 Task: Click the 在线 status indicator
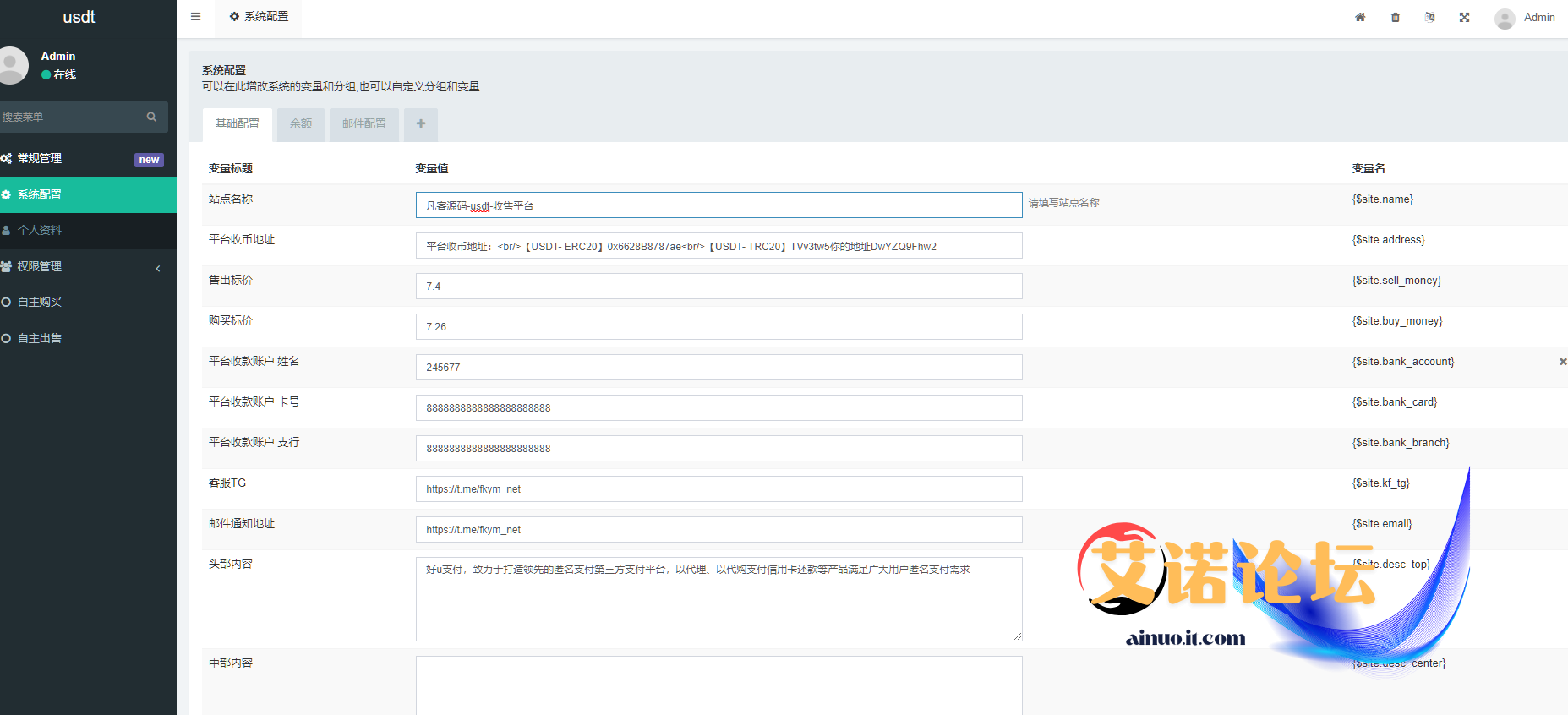point(59,75)
